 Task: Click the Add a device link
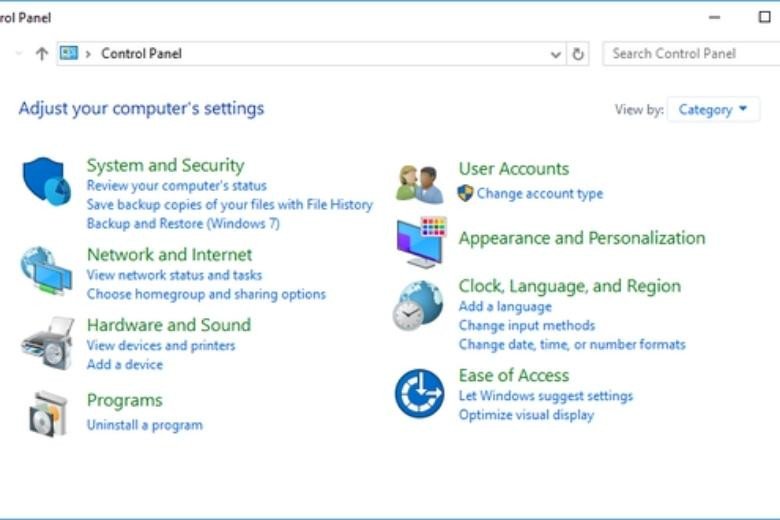point(125,364)
